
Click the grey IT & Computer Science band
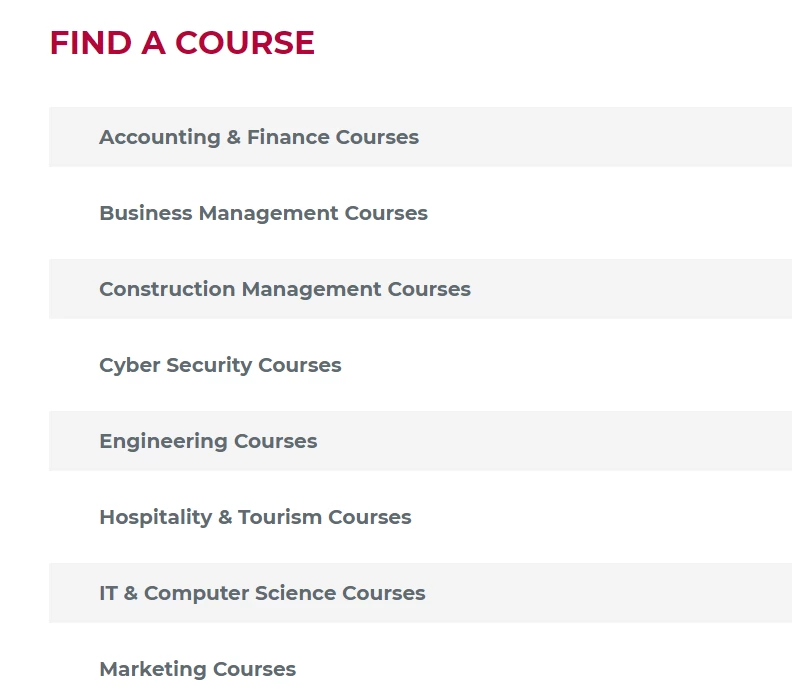tap(420, 593)
